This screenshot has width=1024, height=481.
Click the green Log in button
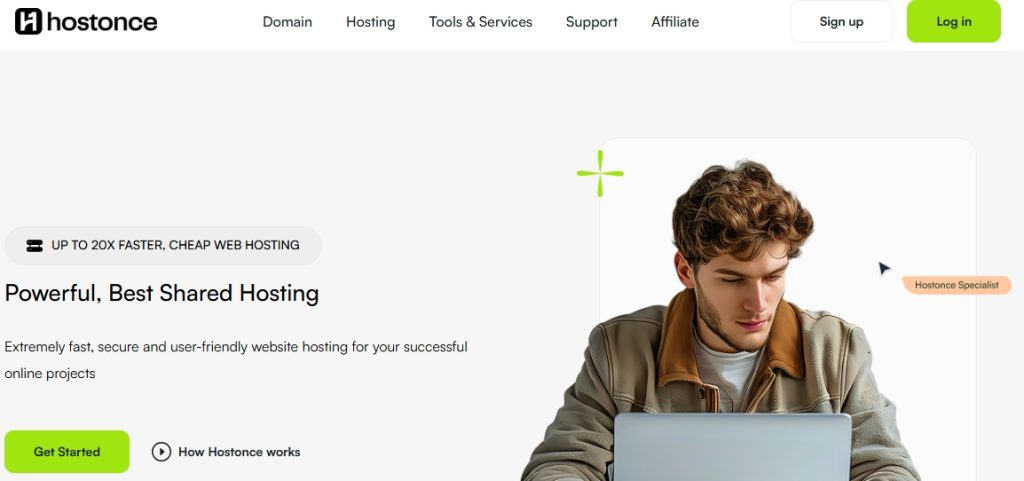(x=953, y=22)
